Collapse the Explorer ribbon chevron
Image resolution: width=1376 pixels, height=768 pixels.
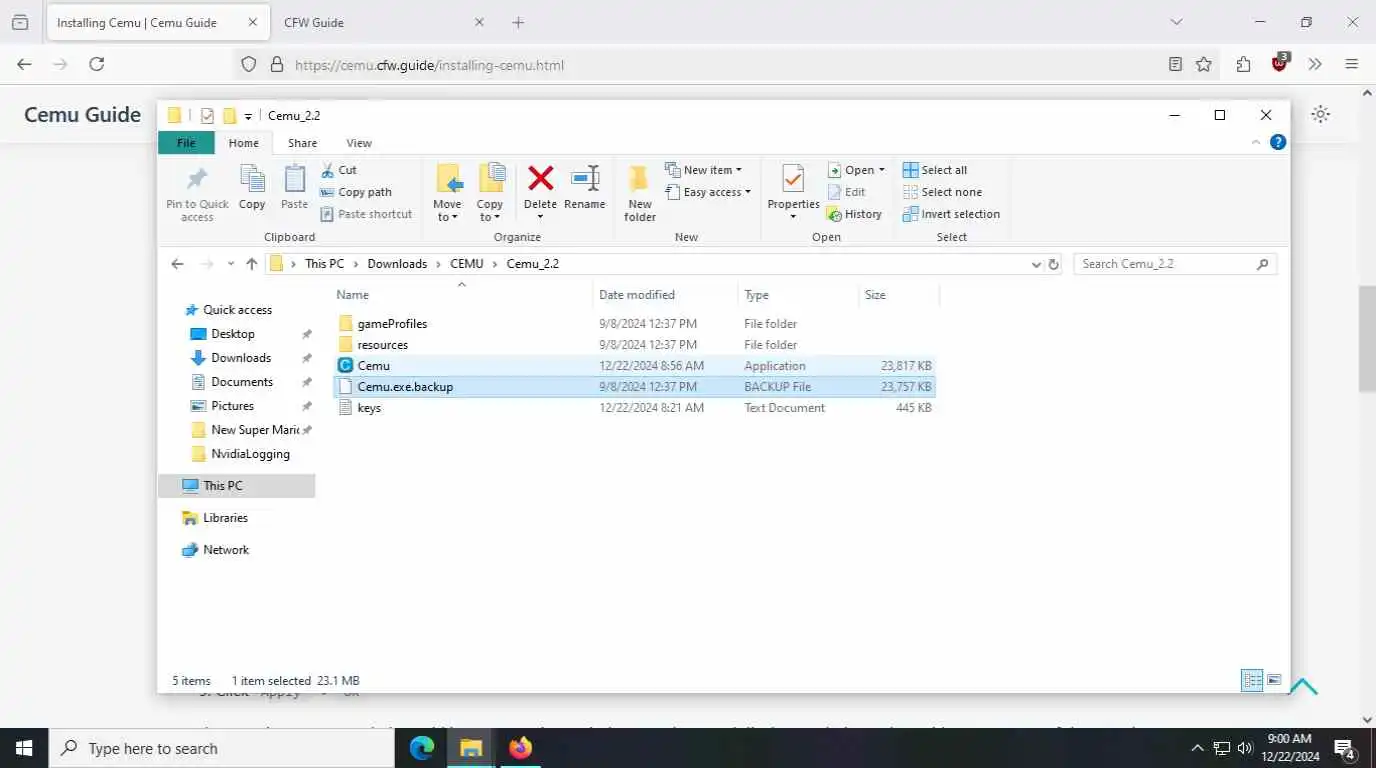point(1256,143)
